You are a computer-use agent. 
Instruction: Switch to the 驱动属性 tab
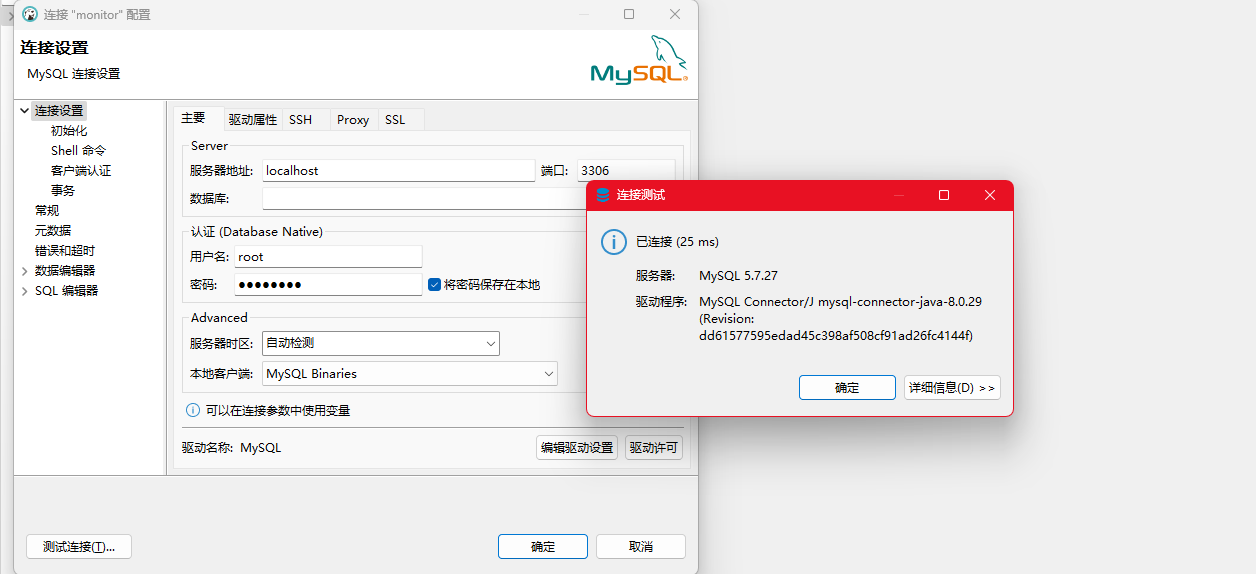252,119
